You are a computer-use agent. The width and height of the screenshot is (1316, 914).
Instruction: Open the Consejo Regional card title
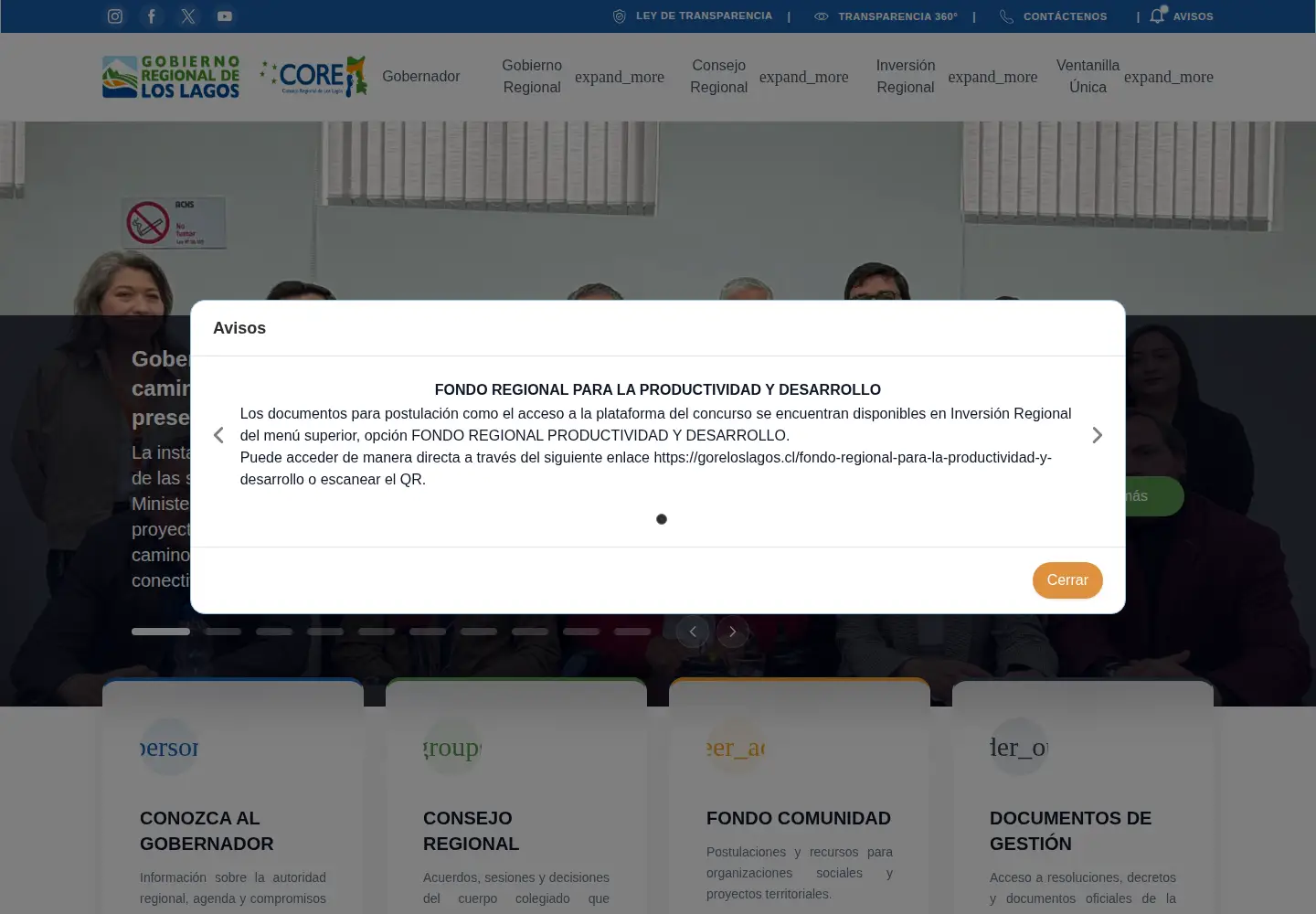click(x=472, y=831)
